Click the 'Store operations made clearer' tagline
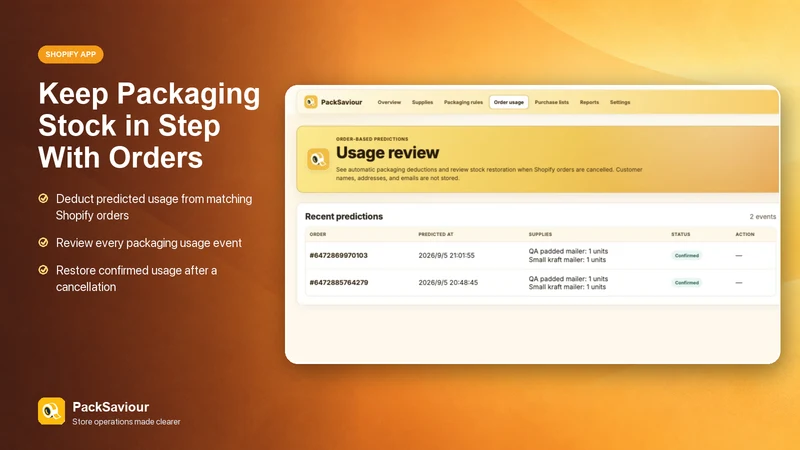 click(x=126, y=422)
